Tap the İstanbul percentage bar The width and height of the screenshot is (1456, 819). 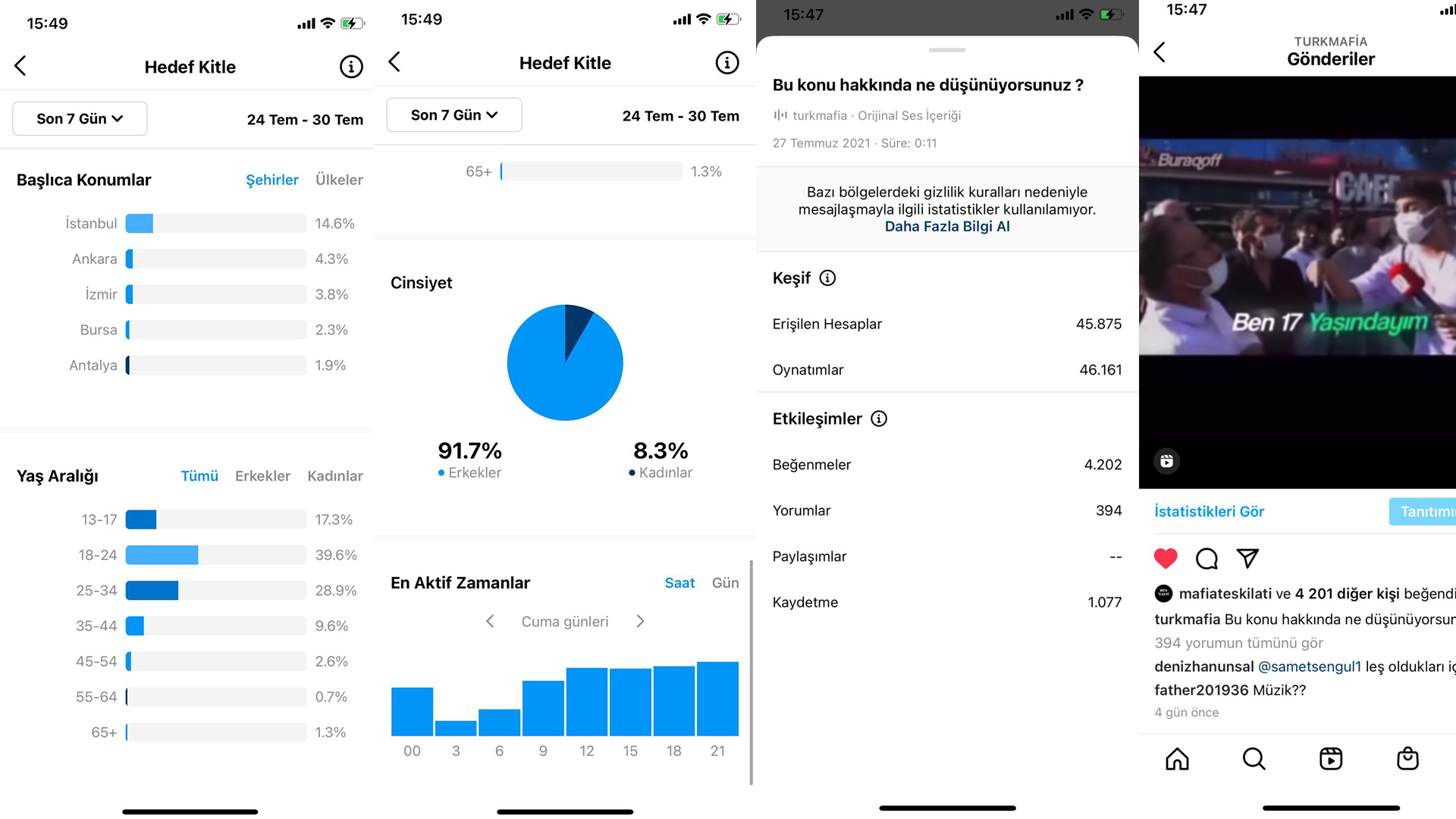point(216,224)
